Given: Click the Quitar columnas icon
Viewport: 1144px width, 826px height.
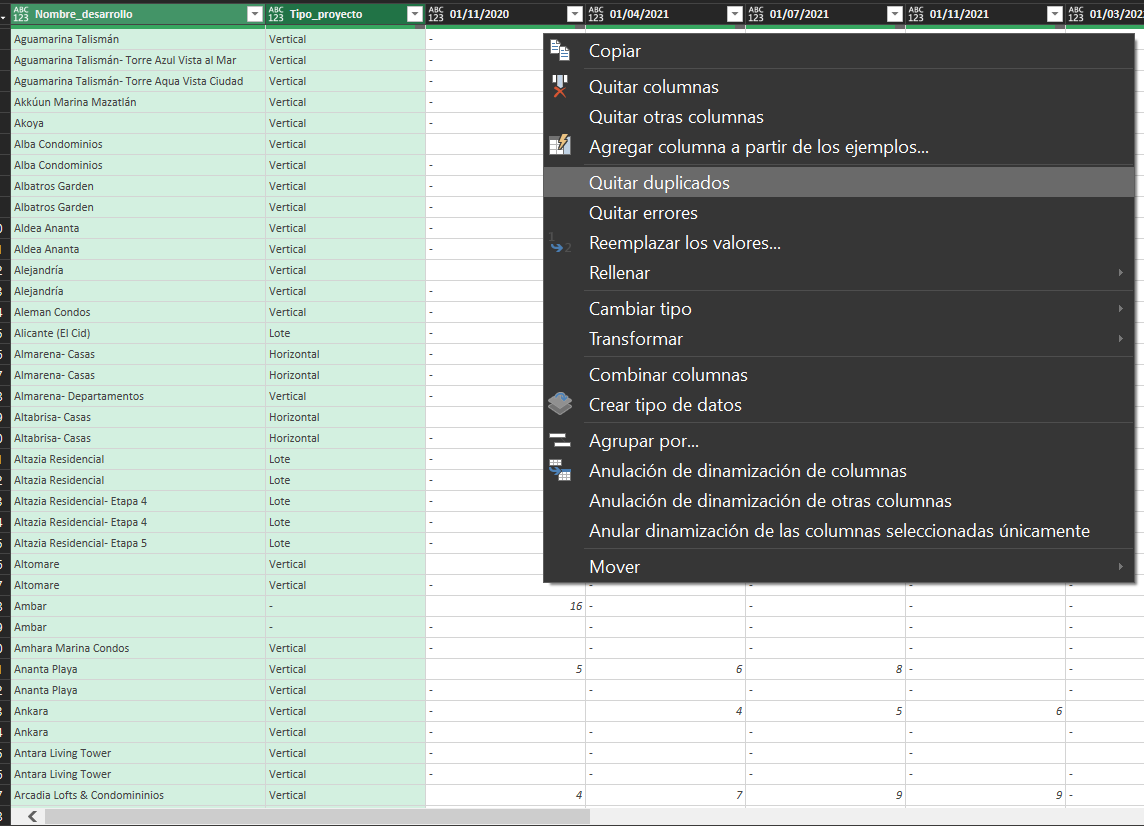Looking at the screenshot, I should (x=560, y=87).
